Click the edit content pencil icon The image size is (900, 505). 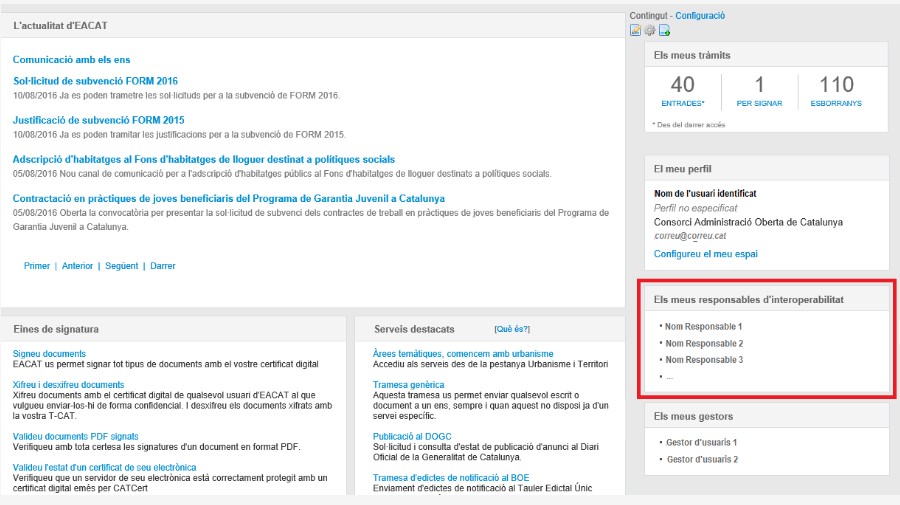point(635,30)
